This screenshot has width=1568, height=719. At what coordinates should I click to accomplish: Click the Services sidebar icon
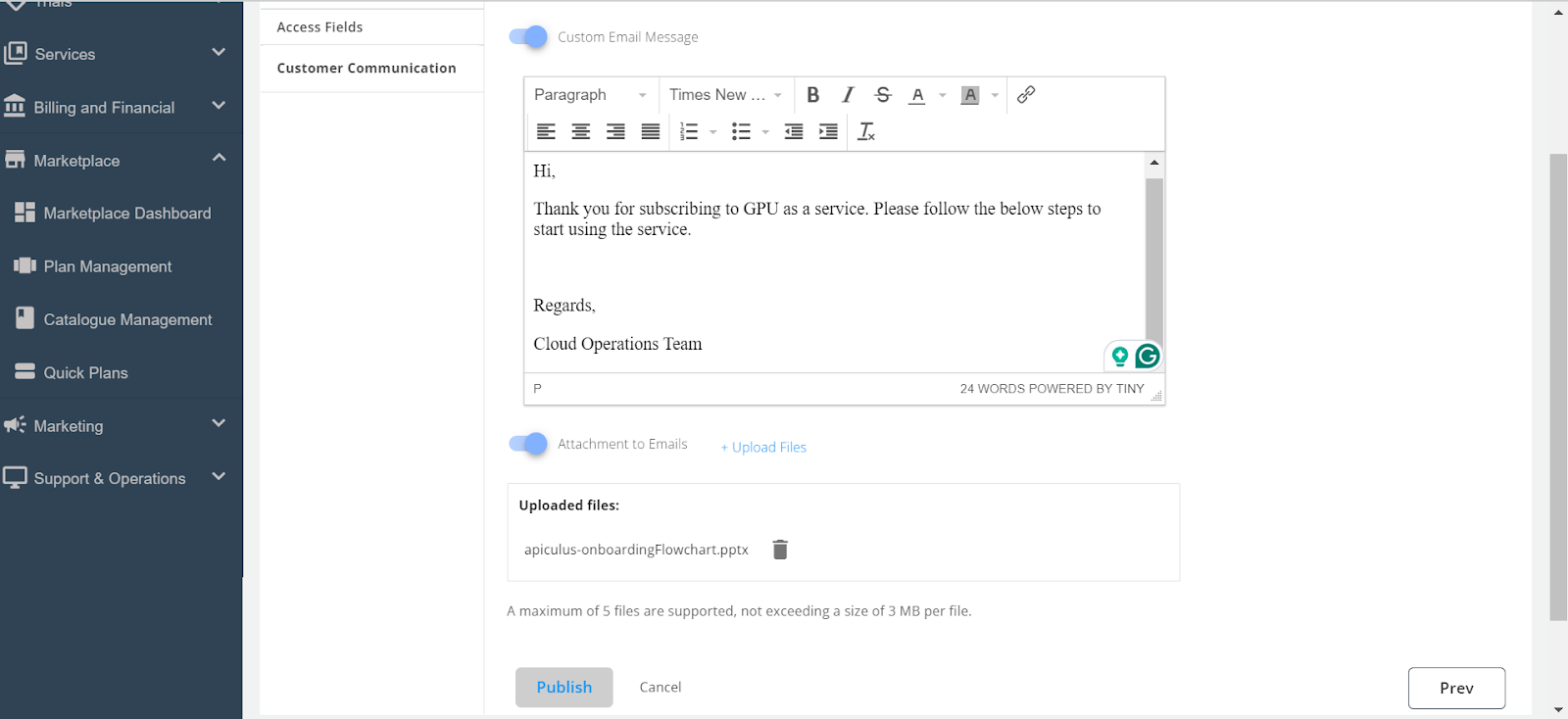pyautogui.click(x=15, y=53)
